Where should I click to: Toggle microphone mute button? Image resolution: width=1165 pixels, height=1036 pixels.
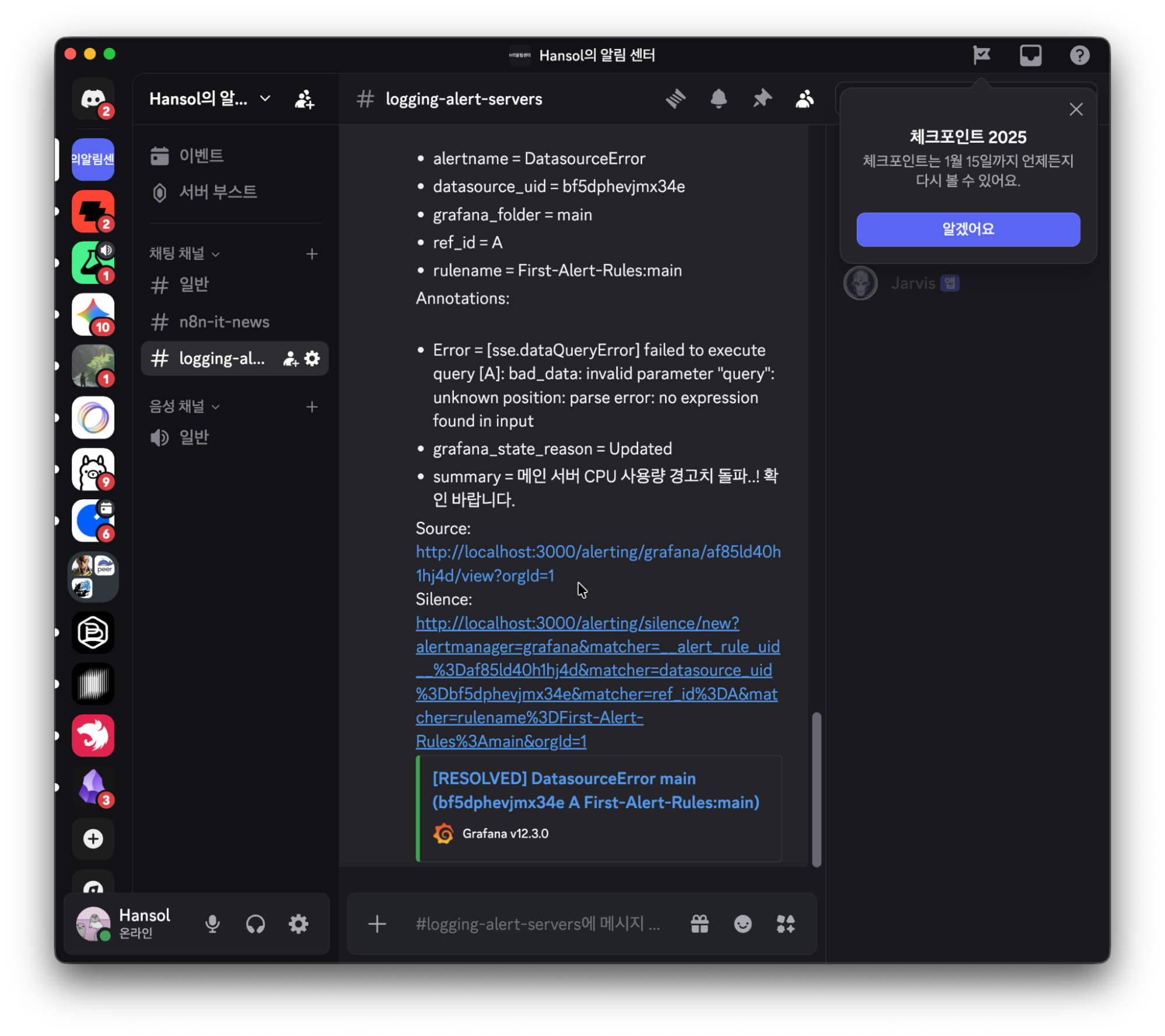click(213, 924)
